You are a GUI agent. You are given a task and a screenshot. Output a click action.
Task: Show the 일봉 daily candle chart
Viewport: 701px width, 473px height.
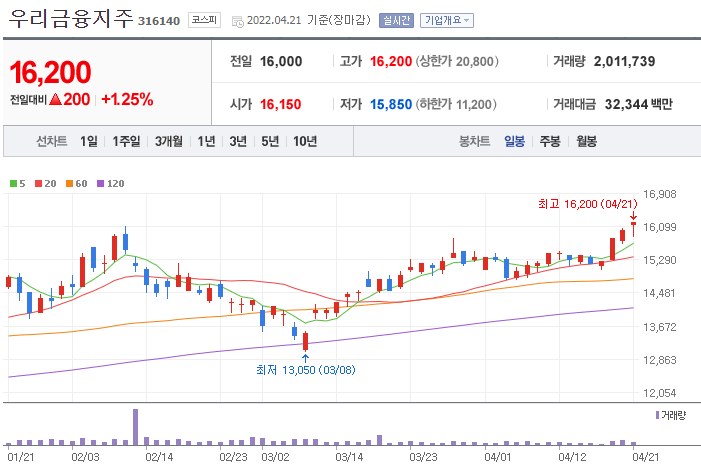pos(514,142)
